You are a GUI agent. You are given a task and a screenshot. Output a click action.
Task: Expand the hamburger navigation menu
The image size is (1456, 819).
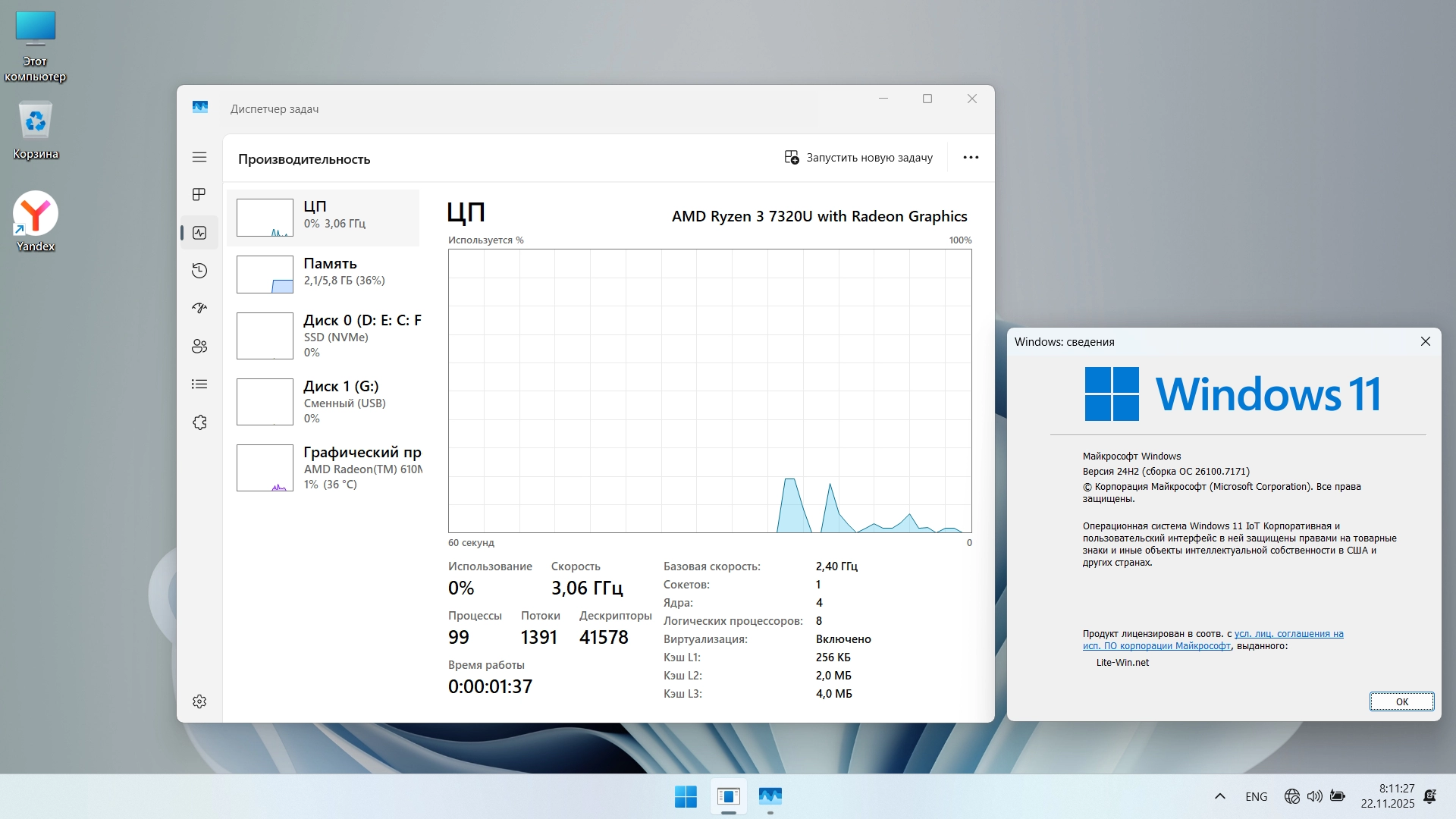pyautogui.click(x=199, y=157)
